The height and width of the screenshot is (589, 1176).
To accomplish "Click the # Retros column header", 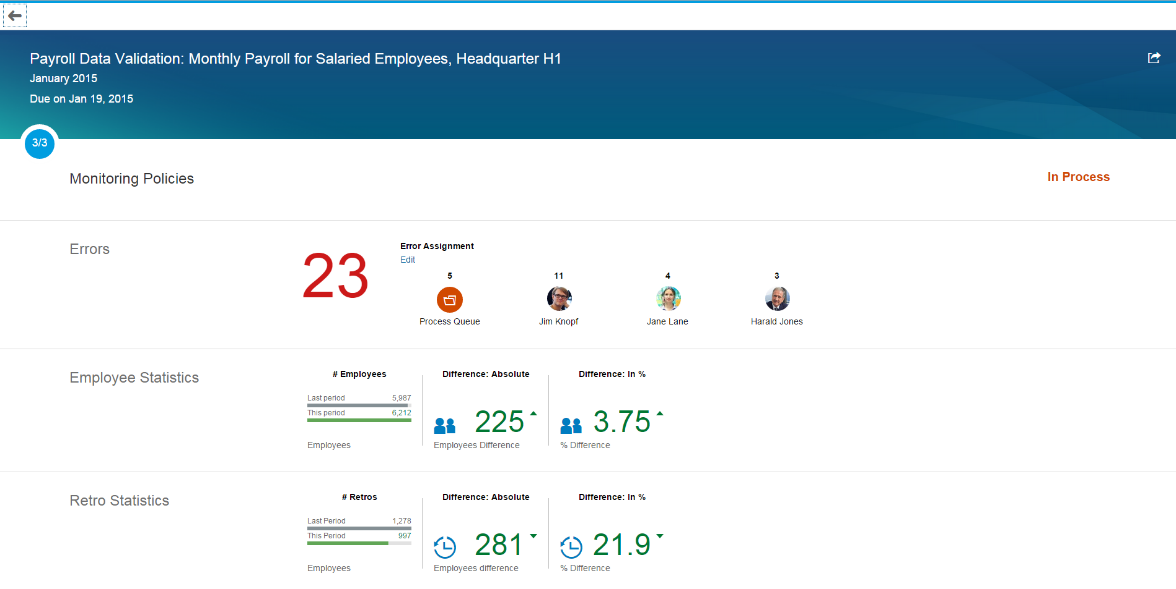I will pos(359,497).
